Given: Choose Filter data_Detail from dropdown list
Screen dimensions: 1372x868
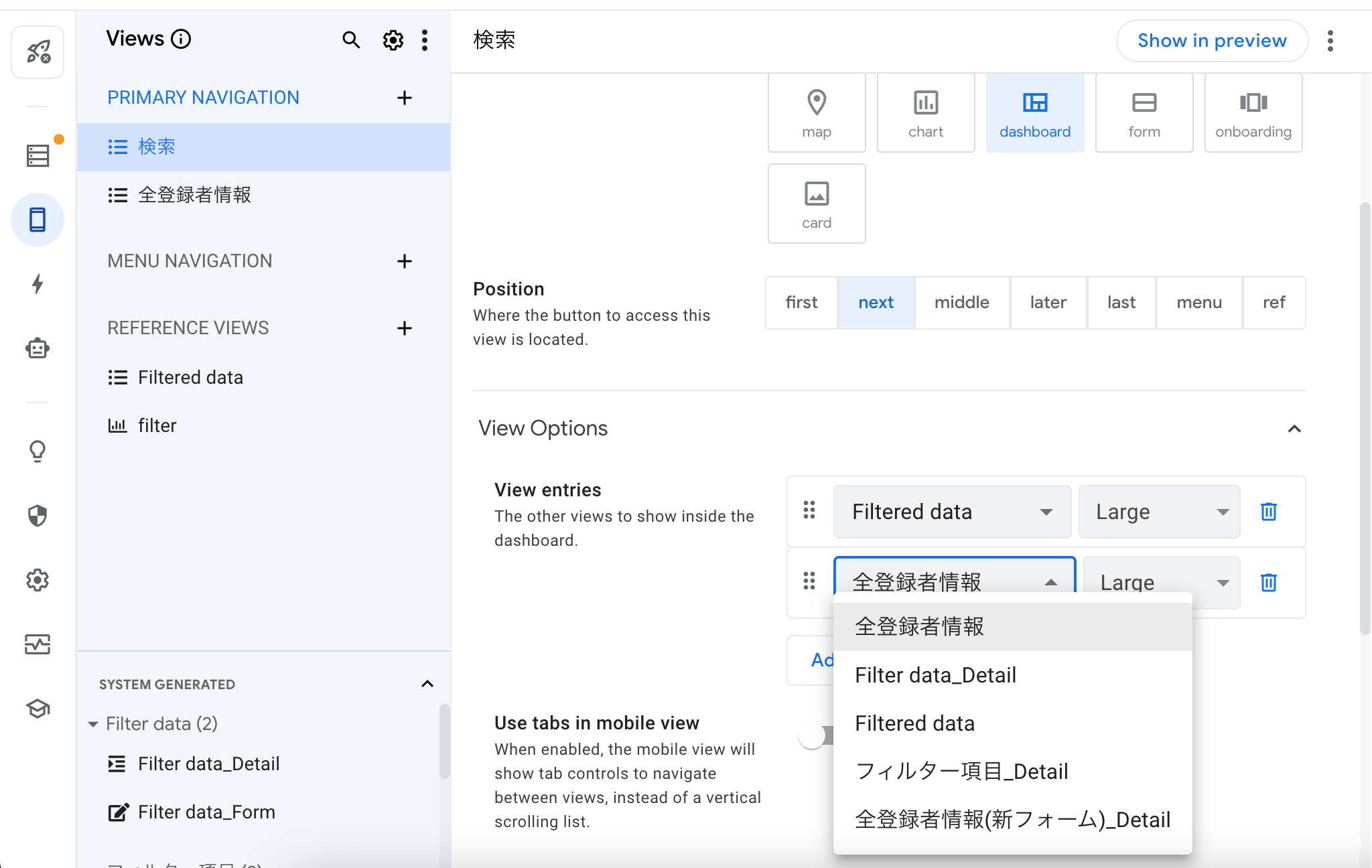Looking at the screenshot, I should 935,675.
